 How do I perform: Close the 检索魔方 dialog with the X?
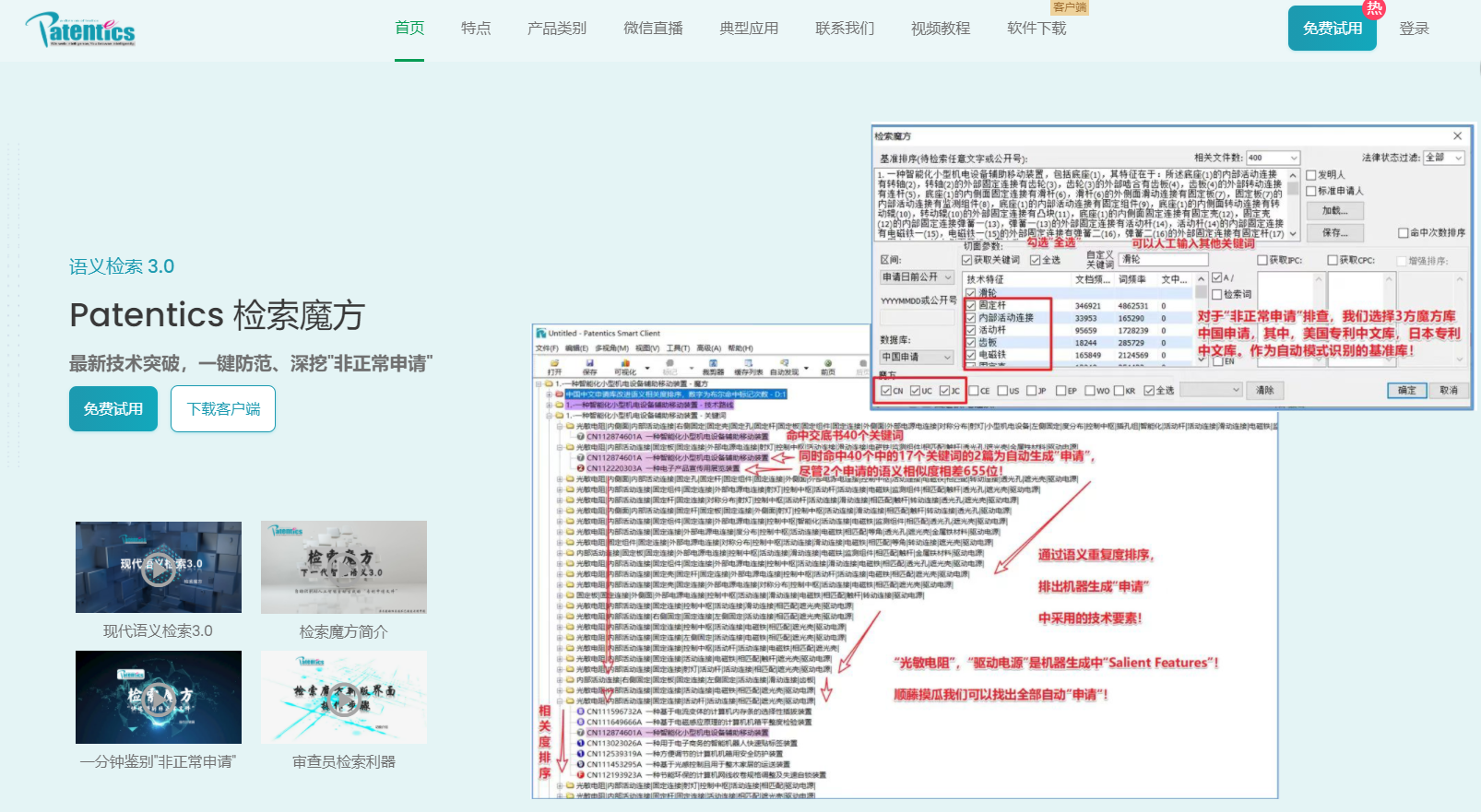[1457, 136]
